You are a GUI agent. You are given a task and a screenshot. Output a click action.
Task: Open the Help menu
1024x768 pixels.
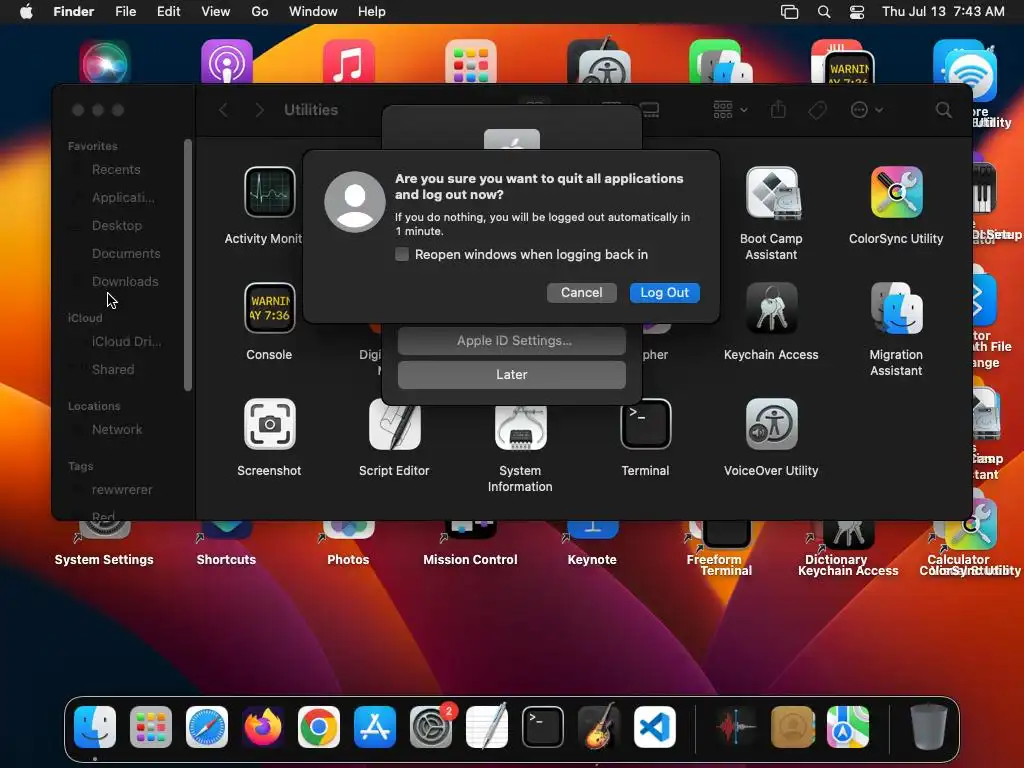pyautogui.click(x=372, y=12)
